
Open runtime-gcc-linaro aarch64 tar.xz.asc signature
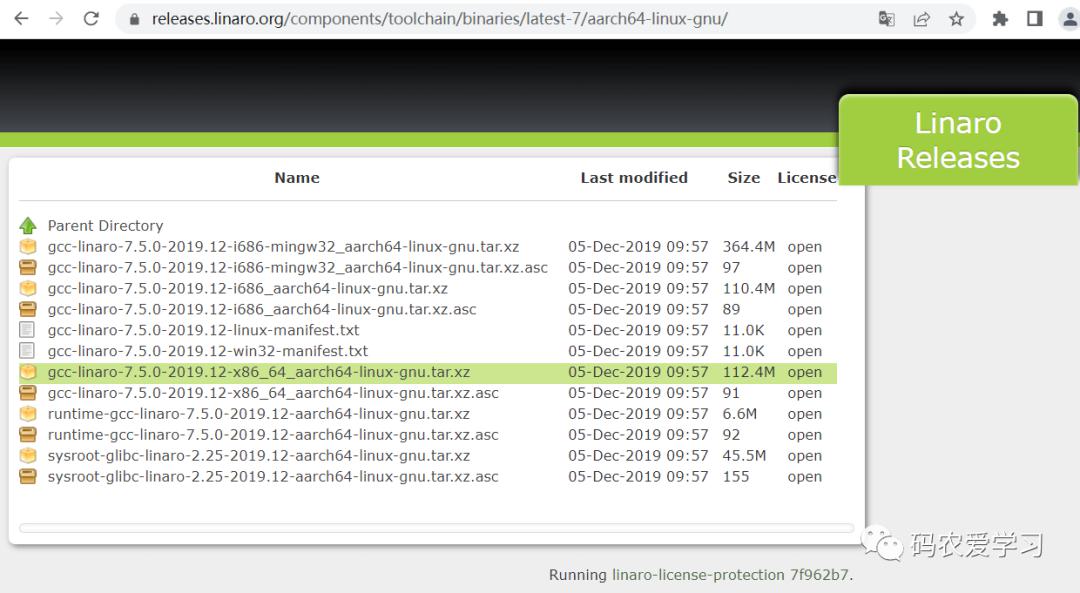tap(273, 435)
